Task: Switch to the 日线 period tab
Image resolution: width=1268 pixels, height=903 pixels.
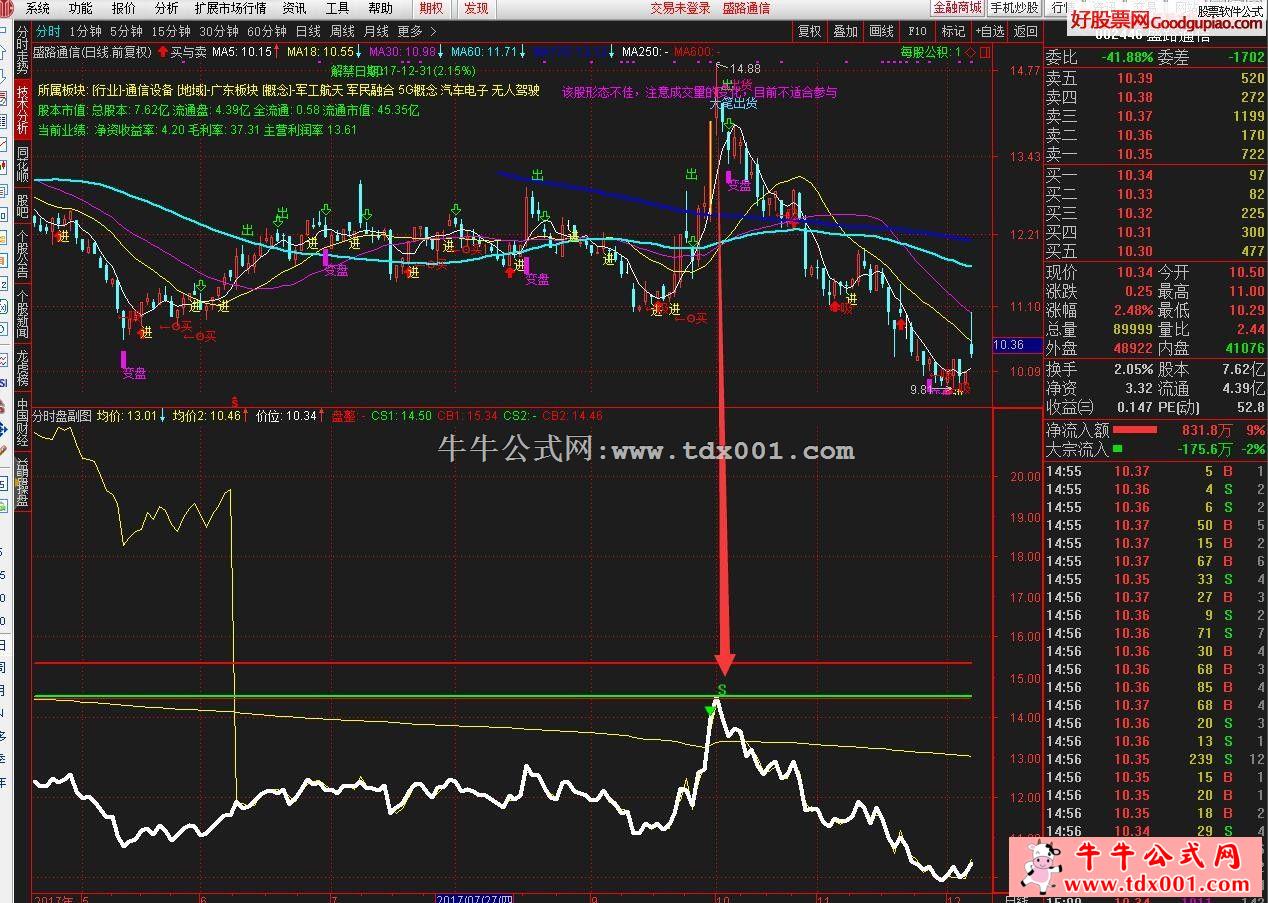Action: (x=308, y=31)
